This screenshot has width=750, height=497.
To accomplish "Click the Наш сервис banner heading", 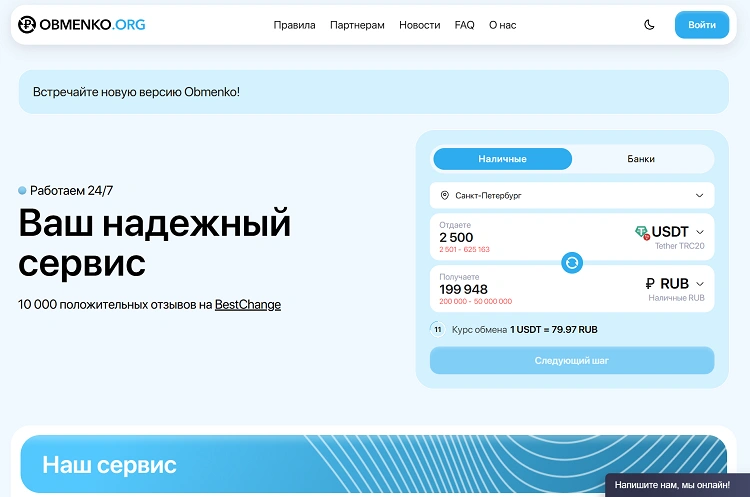I will coord(110,464).
